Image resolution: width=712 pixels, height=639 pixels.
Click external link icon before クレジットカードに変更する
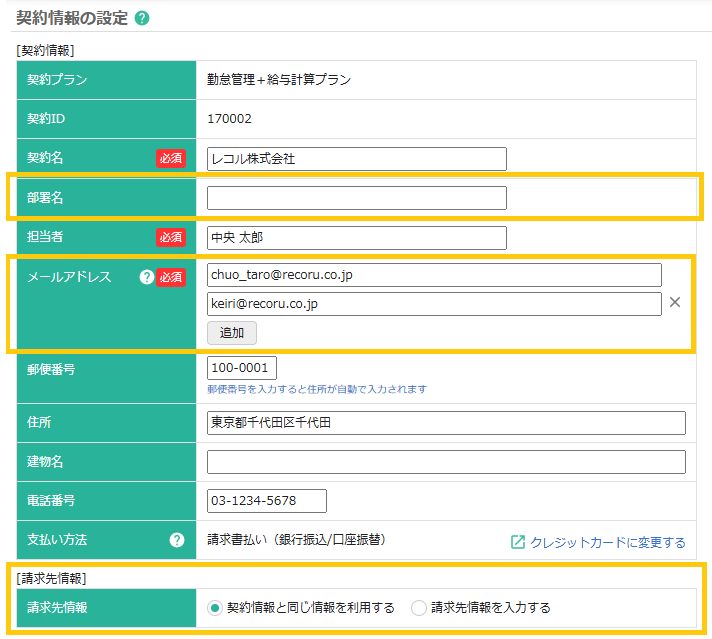point(518,542)
